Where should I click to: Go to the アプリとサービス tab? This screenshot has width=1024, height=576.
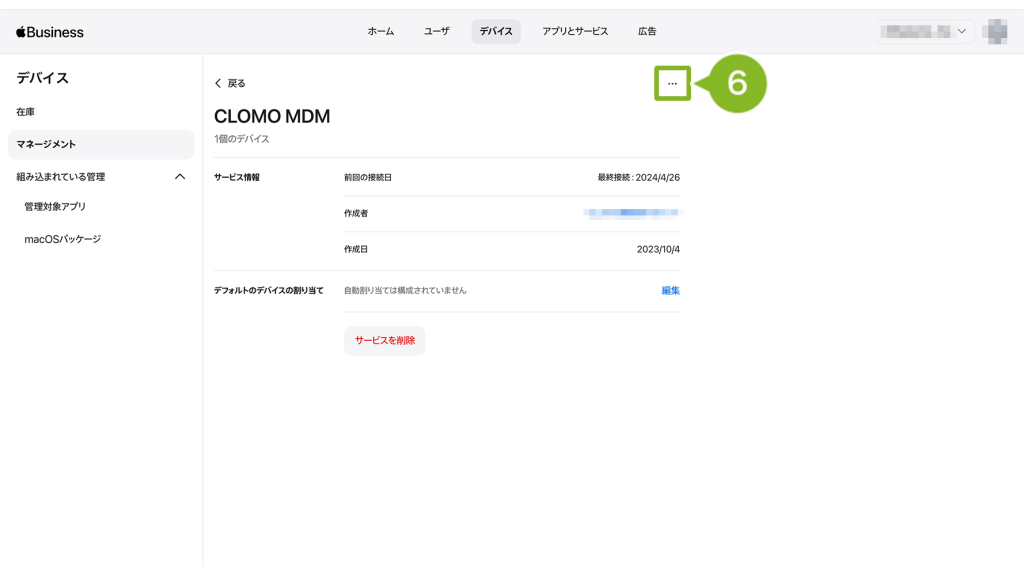(x=575, y=32)
